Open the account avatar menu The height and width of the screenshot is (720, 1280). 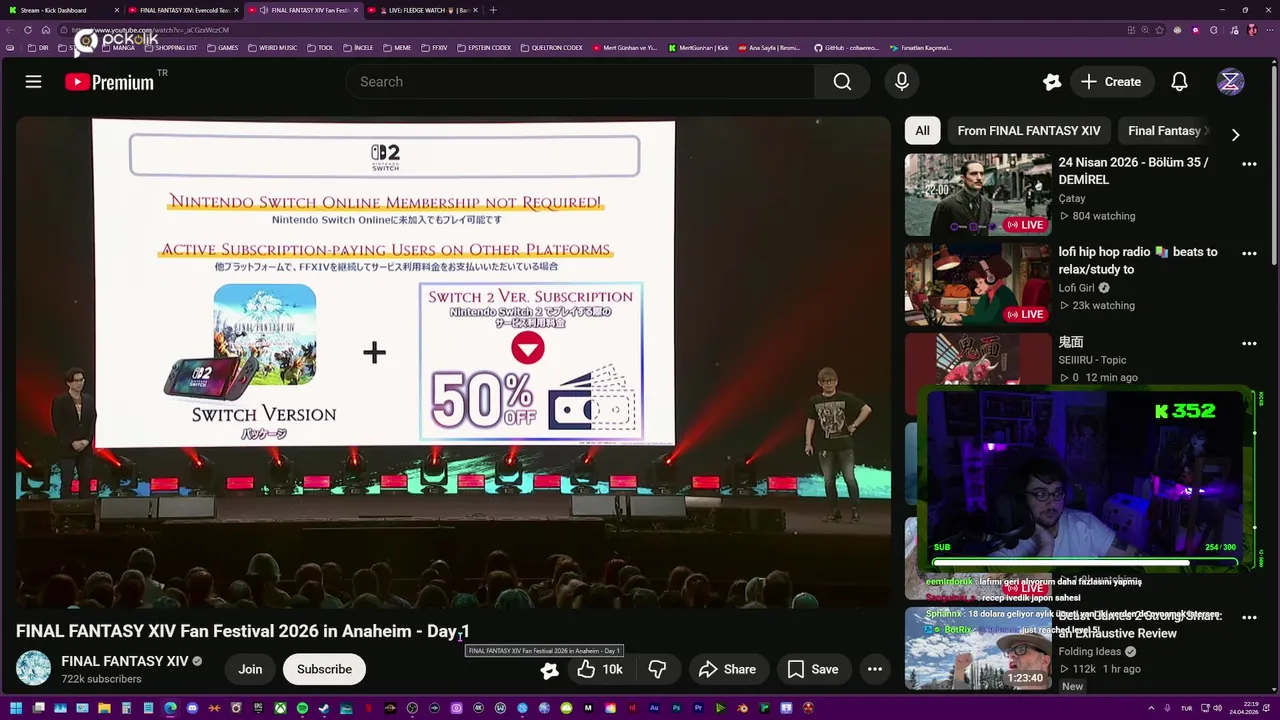[1230, 82]
